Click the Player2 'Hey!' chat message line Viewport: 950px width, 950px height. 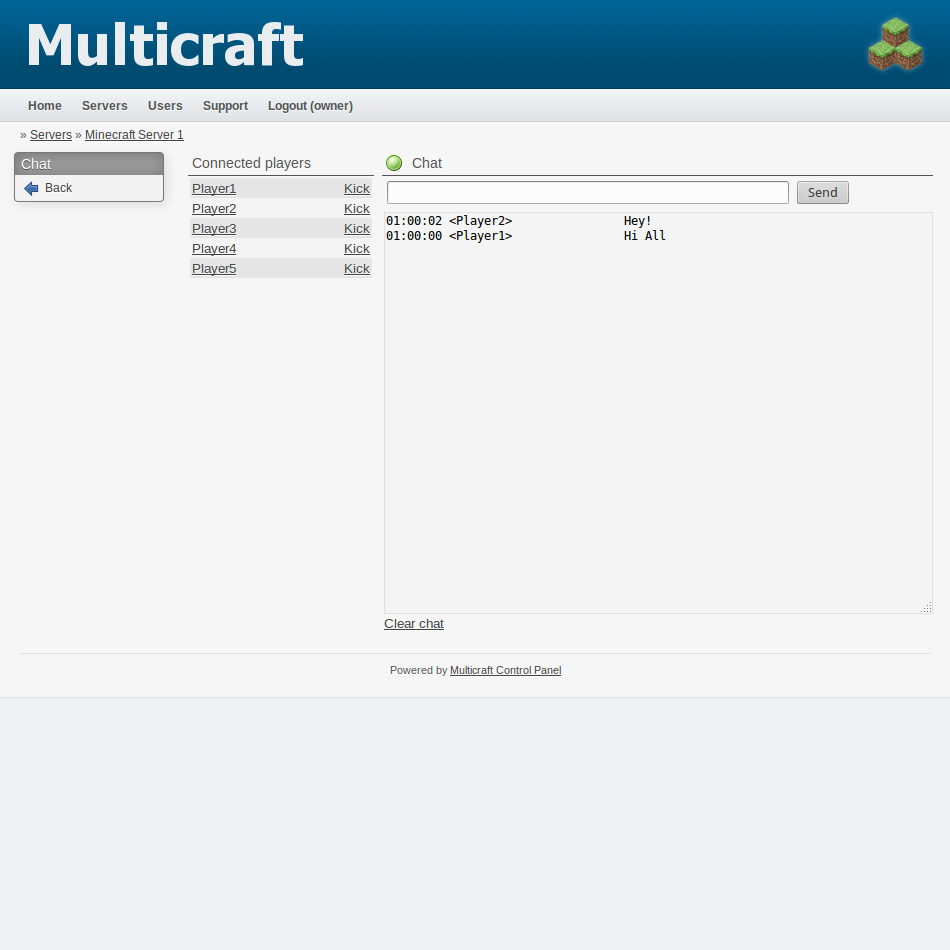tap(519, 221)
